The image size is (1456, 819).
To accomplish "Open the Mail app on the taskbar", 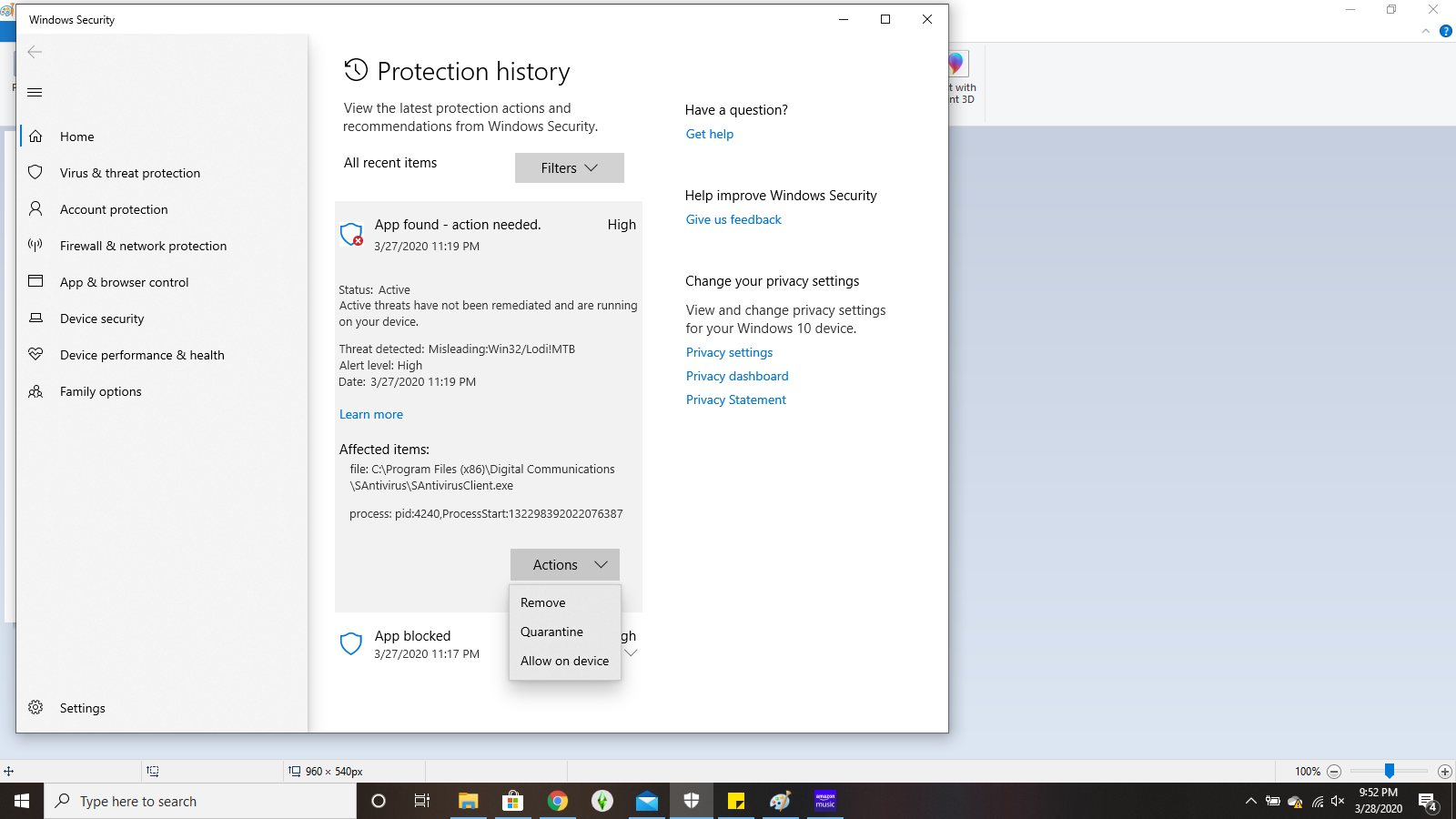I will click(x=647, y=801).
